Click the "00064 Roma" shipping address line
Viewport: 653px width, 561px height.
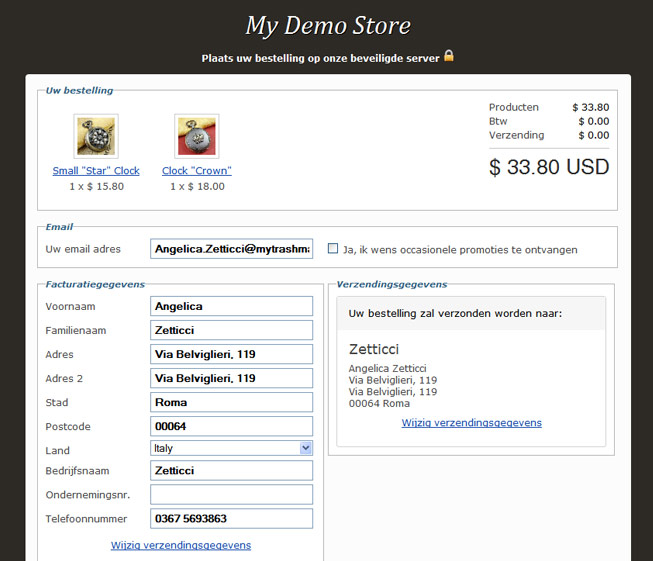379,403
